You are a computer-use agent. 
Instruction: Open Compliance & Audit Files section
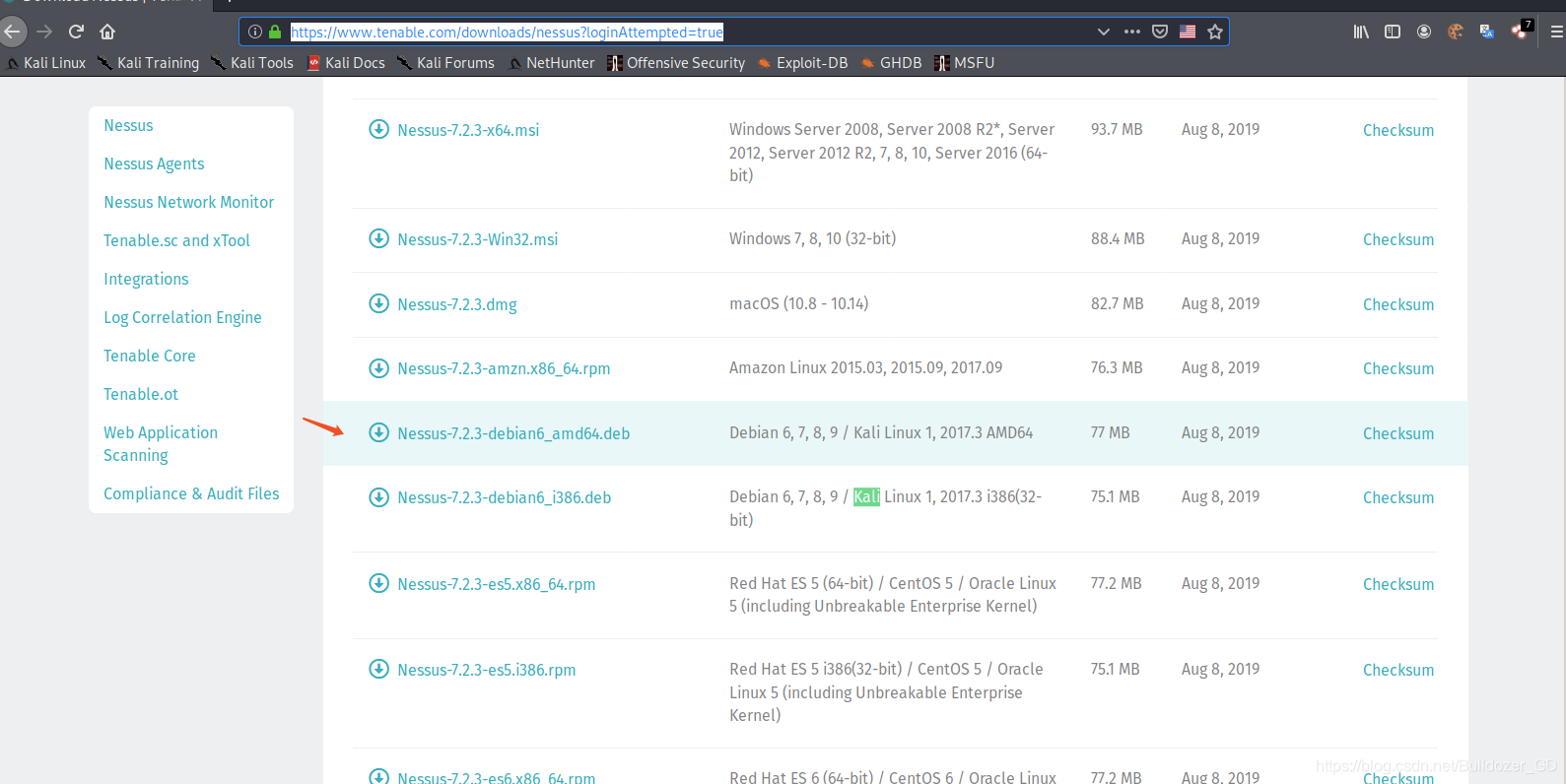tap(191, 493)
